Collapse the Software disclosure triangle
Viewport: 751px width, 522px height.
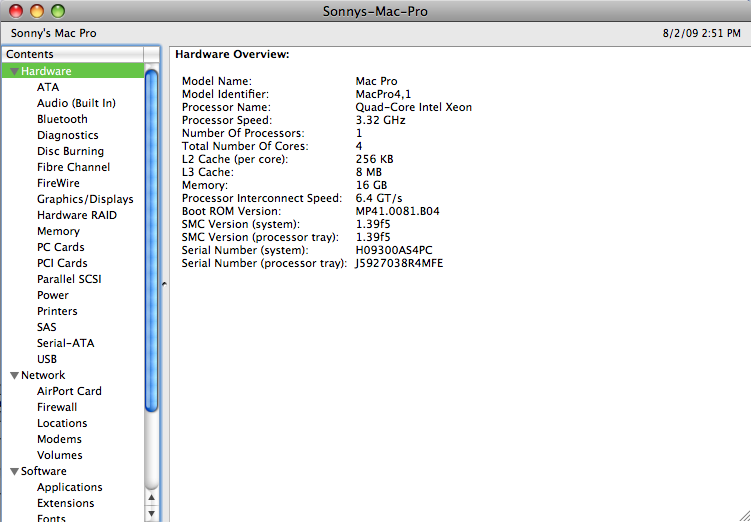14,472
